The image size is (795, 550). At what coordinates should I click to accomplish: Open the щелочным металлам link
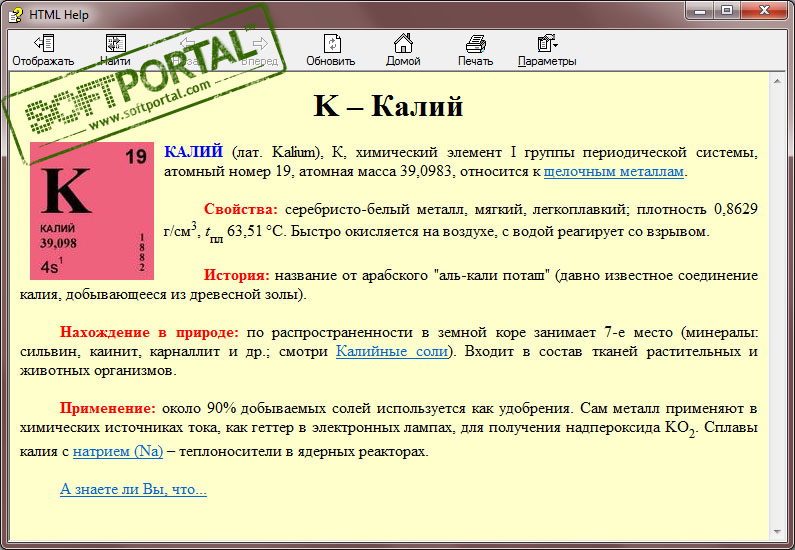[613, 171]
